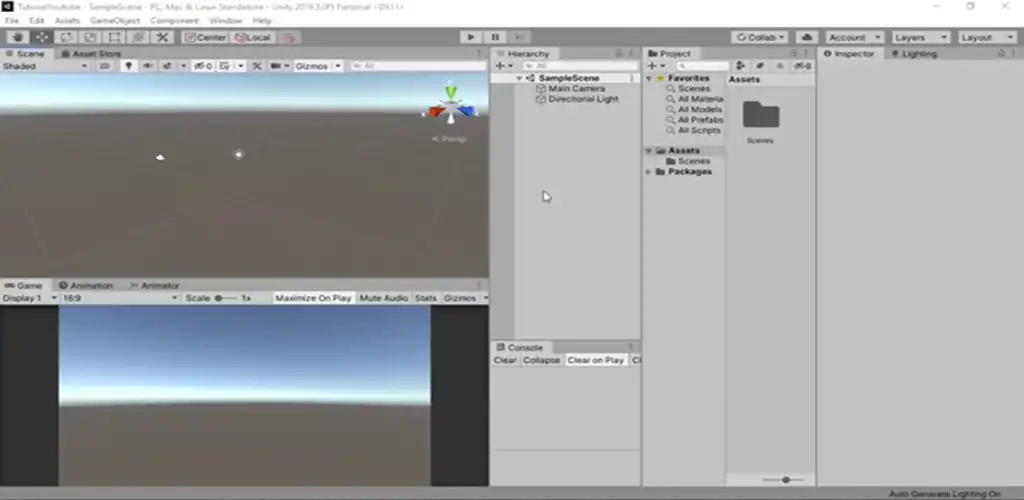Toggle grid snapping icon in toolbar
Viewport: 1024px width, 500px height.
(289, 37)
